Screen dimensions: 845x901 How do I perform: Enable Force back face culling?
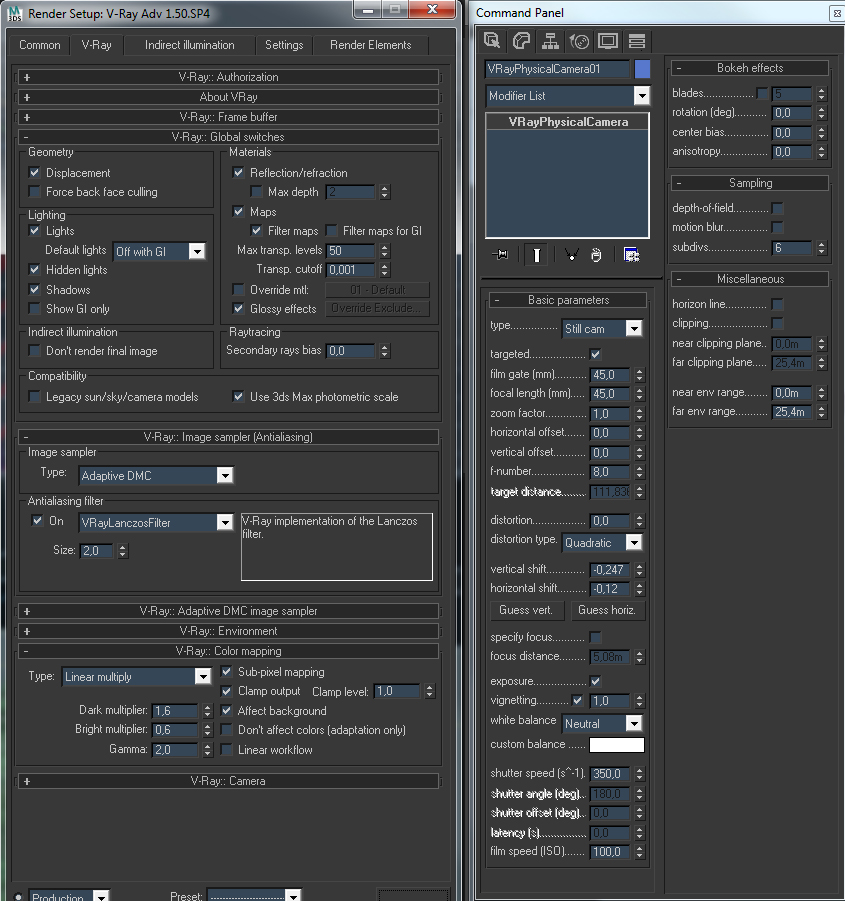(34, 191)
